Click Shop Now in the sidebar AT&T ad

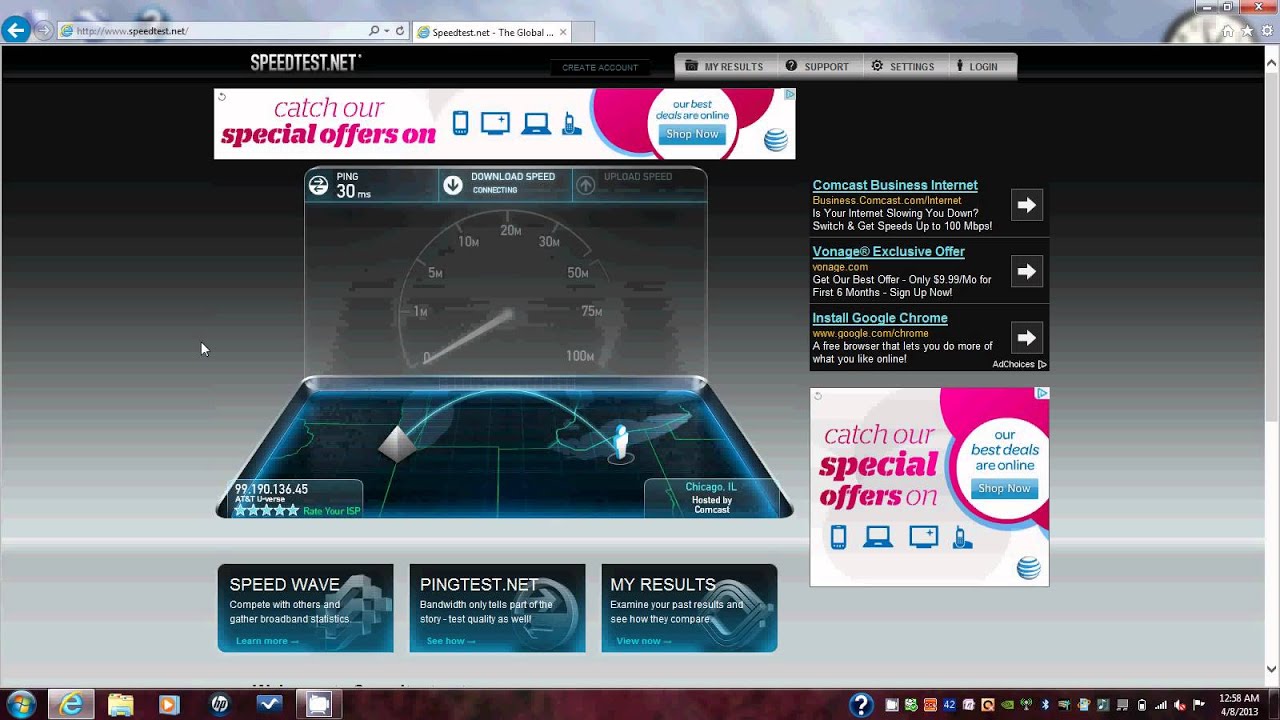[1004, 489]
